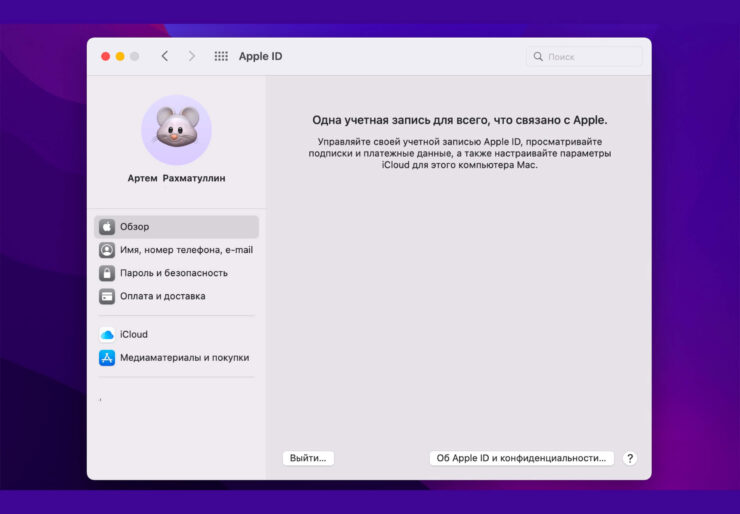Screen dimensions: 740x514
Task: Go back with the left chevron
Action: click(x=165, y=56)
